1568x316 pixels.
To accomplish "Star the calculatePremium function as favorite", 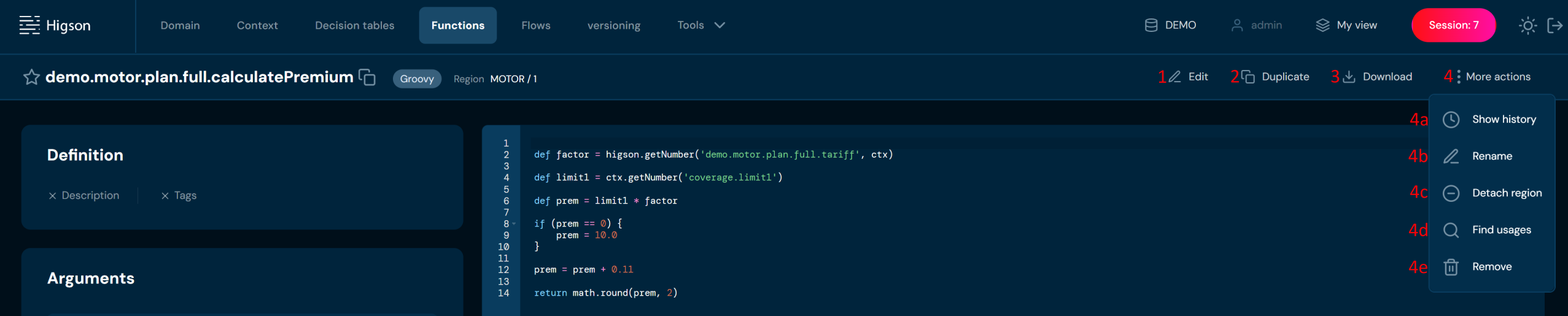I will pyautogui.click(x=31, y=77).
